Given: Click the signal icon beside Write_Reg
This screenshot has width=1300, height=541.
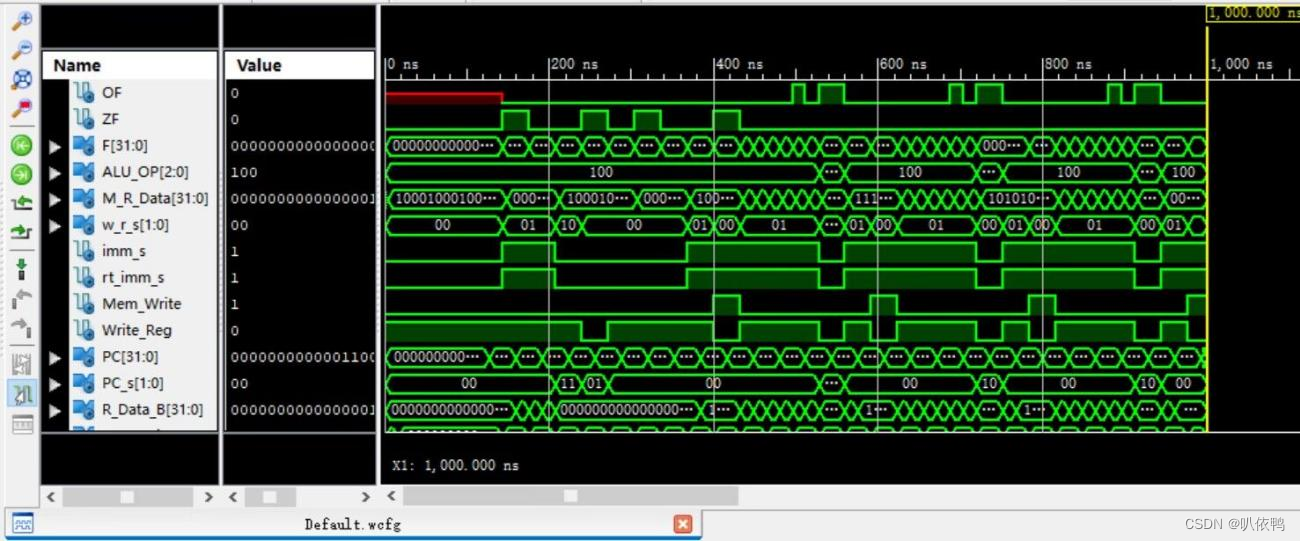Looking at the screenshot, I should tap(85, 330).
